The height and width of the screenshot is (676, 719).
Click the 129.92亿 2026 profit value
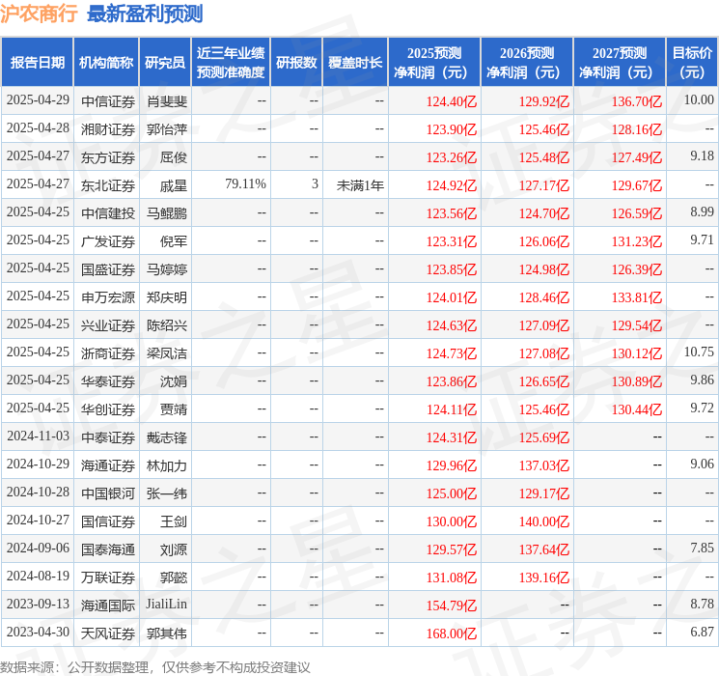click(544, 101)
